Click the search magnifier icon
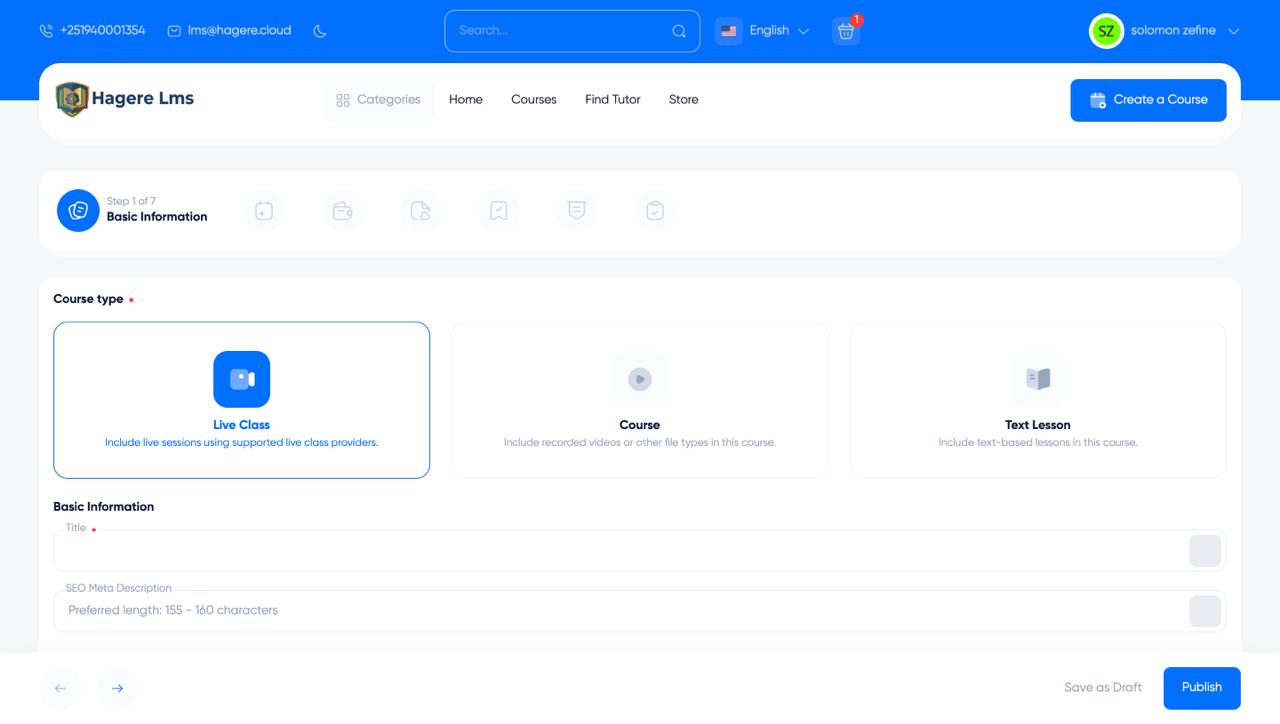 (679, 31)
